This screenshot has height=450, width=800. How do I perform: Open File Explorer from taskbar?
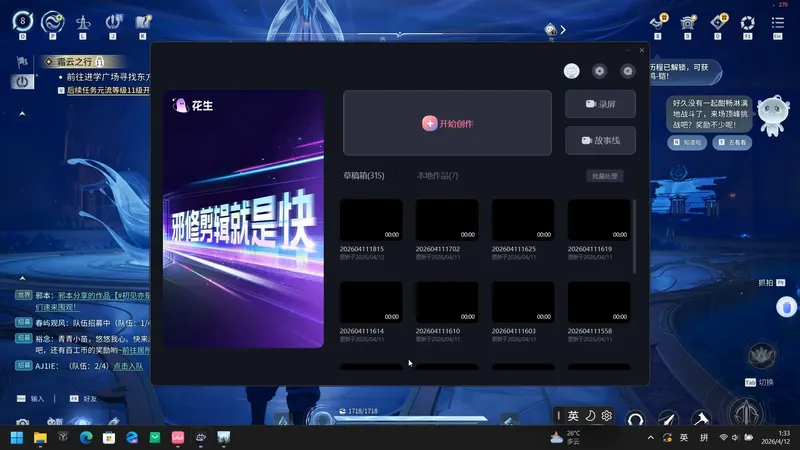(40, 438)
